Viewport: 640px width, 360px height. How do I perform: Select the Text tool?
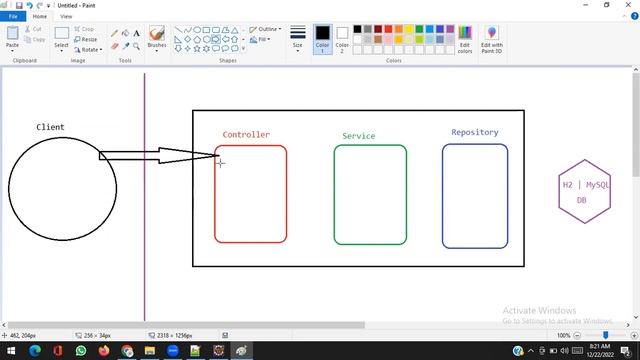136,33
